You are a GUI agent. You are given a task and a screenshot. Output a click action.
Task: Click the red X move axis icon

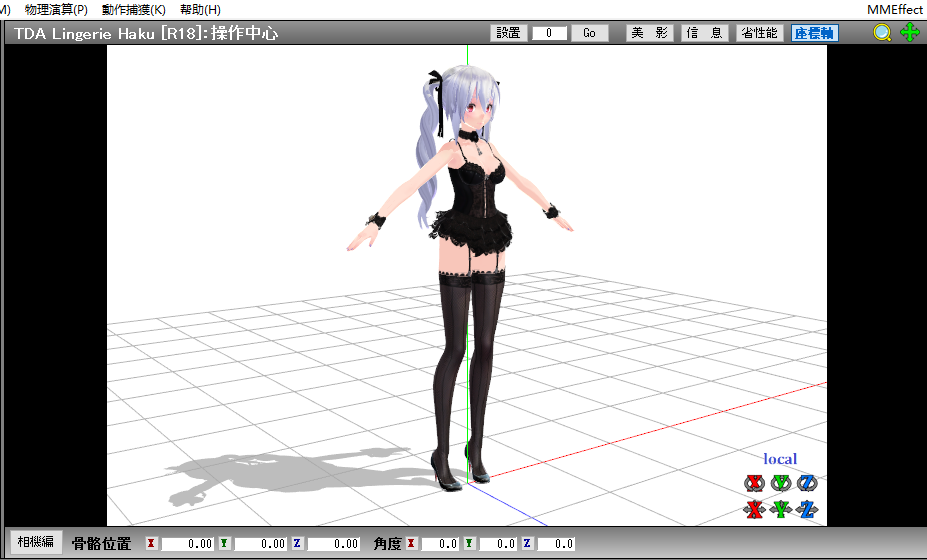coord(754,510)
